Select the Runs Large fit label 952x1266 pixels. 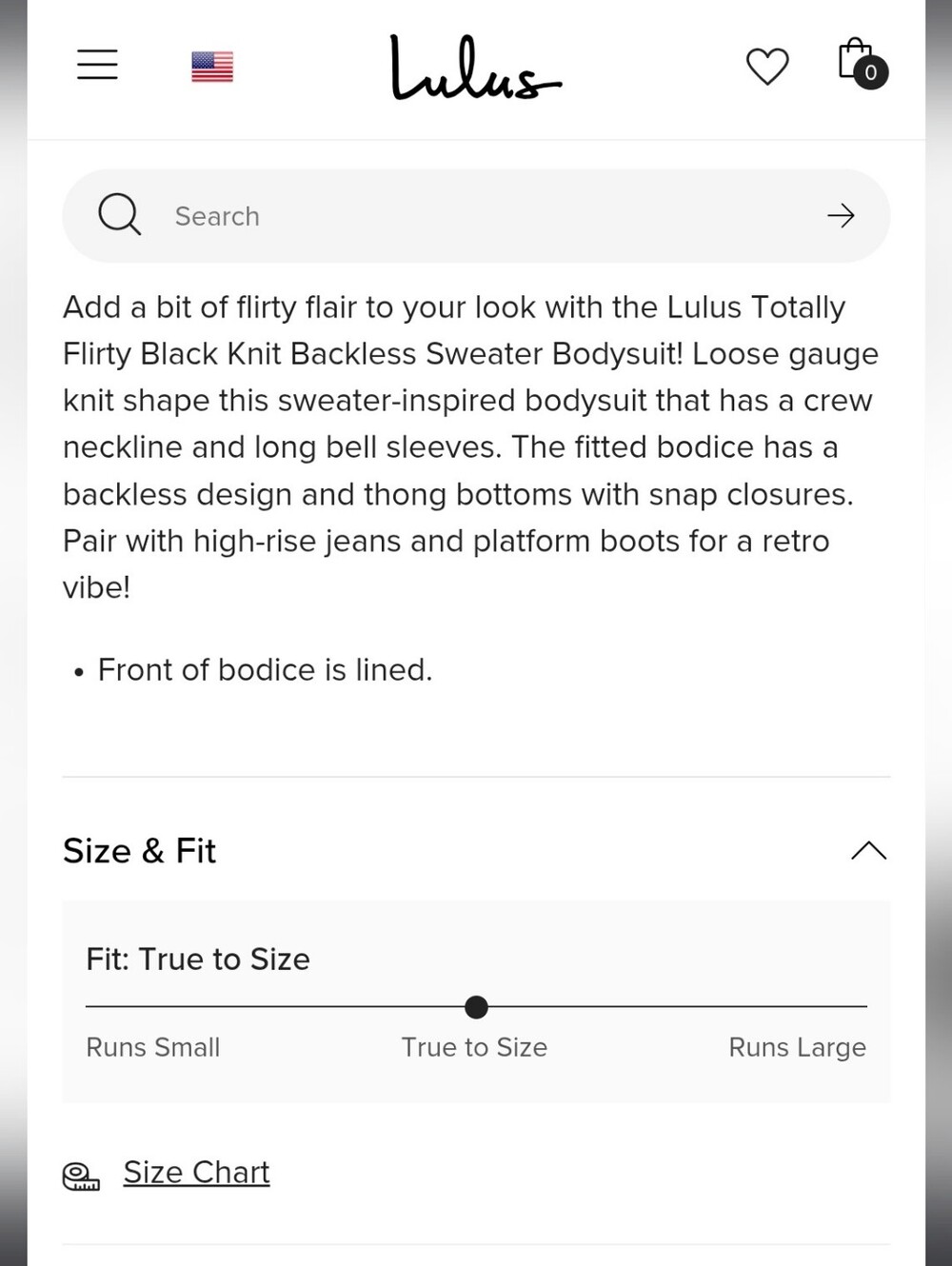pyautogui.click(x=797, y=1047)
